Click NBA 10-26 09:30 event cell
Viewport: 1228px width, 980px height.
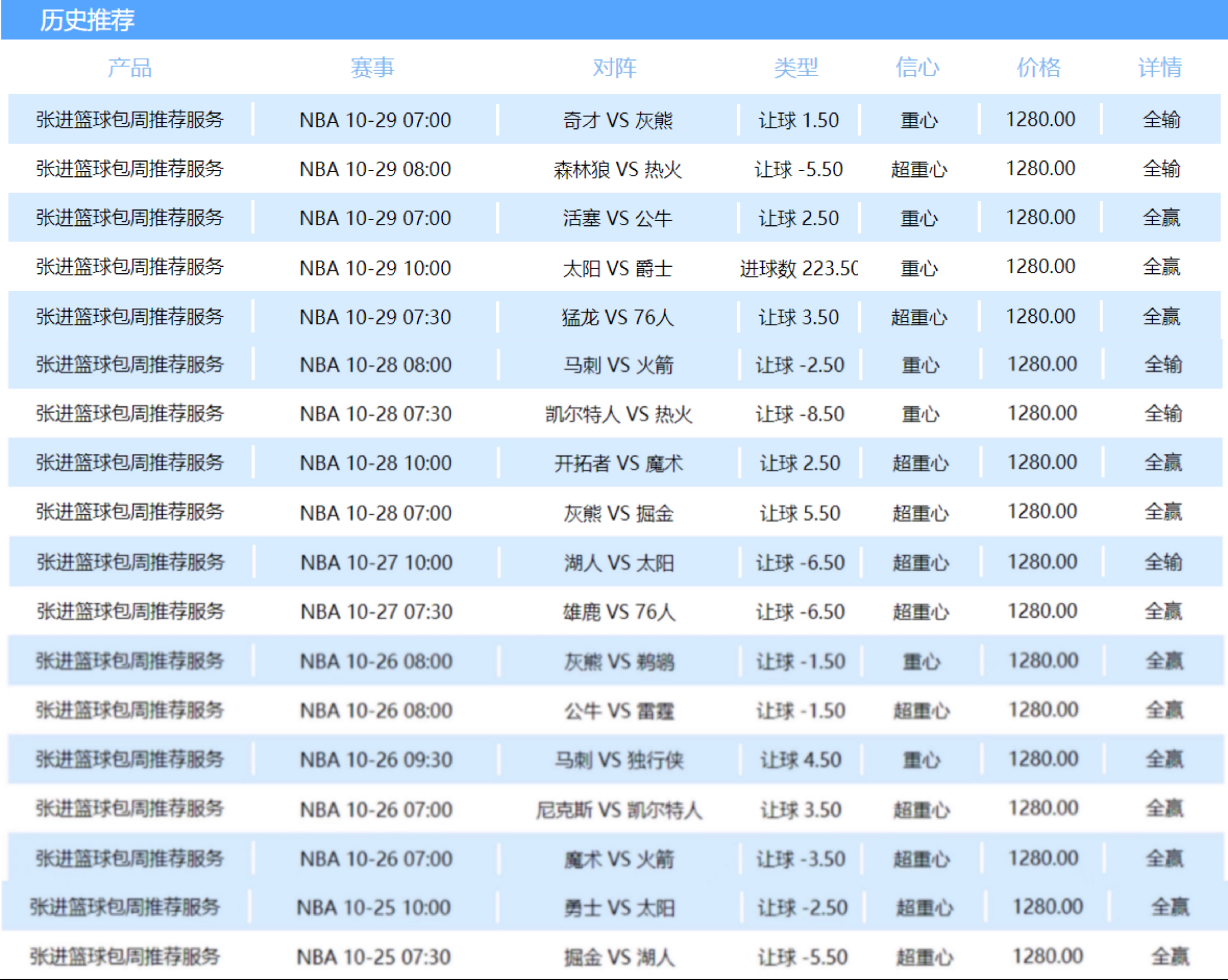[x=376, y=760]
